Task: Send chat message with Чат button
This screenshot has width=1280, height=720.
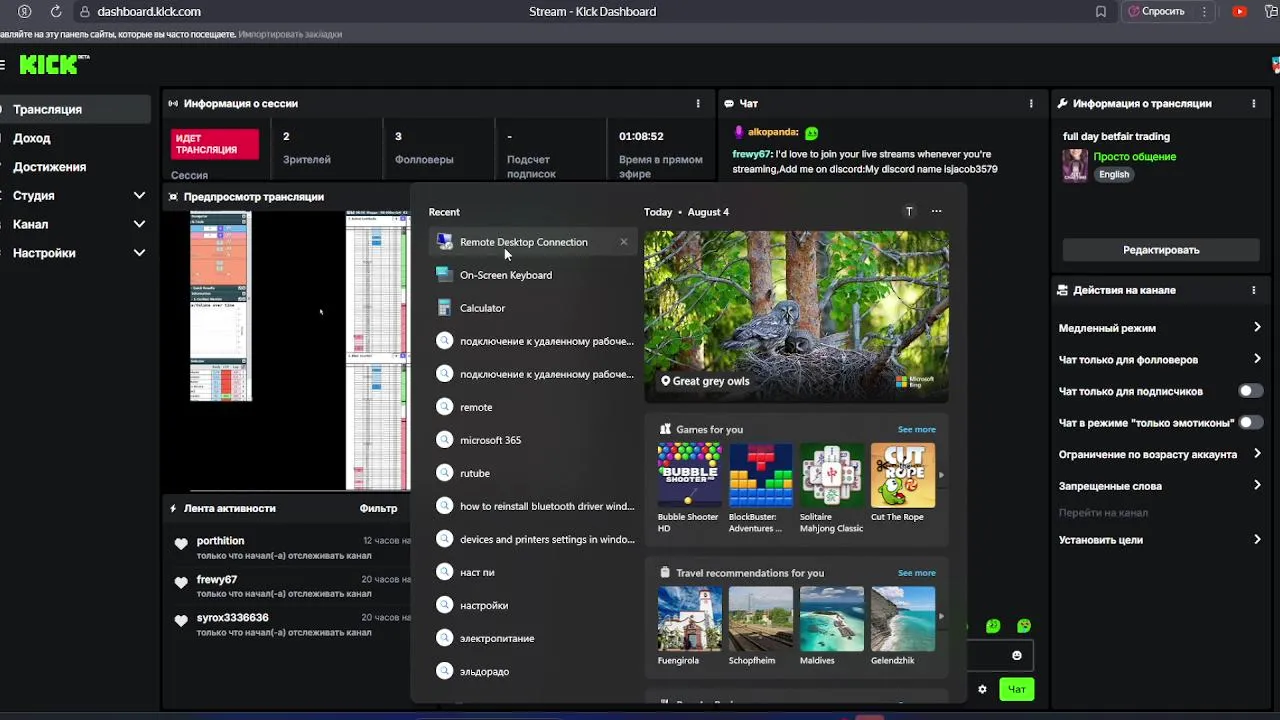Action: click(x=1017, y=689)
